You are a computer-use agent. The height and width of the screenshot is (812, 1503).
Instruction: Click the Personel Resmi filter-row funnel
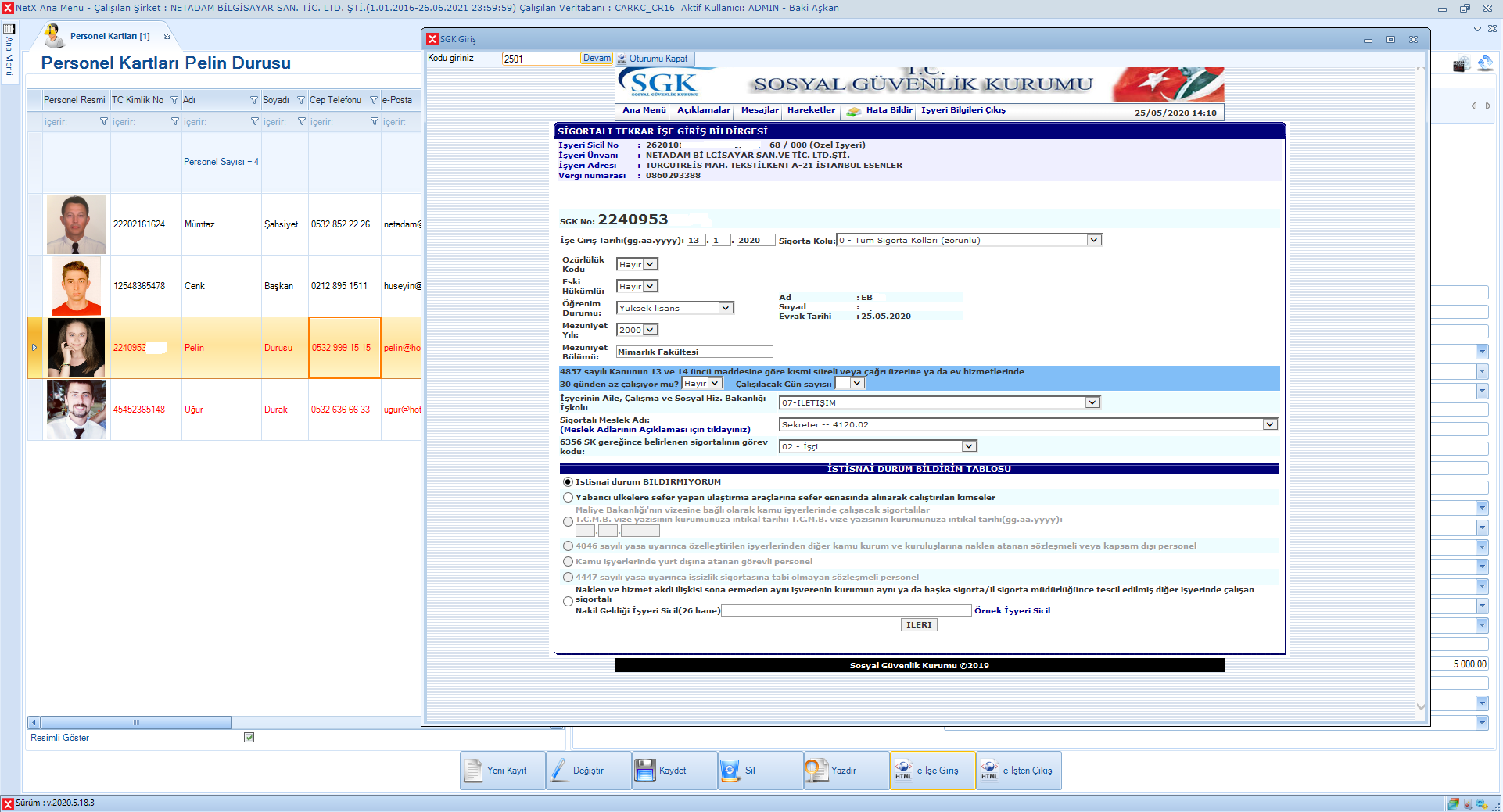104,121
